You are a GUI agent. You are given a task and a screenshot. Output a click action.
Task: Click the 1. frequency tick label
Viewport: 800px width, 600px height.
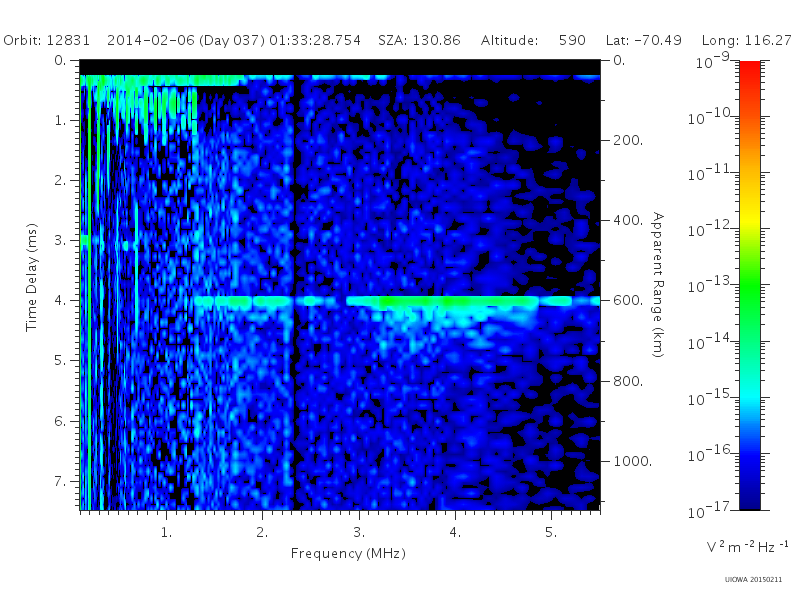point(167,533)
